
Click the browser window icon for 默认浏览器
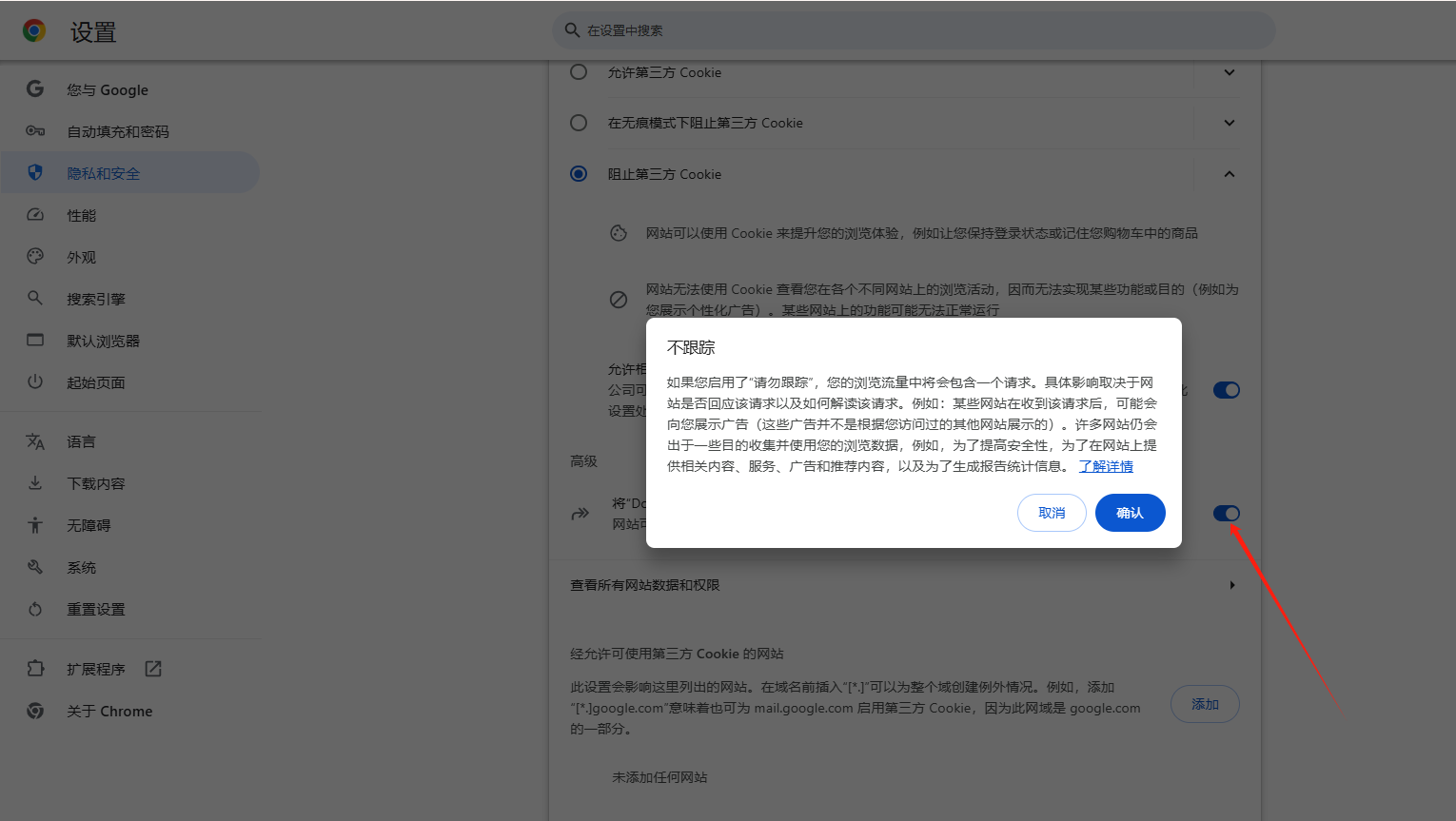(x=35, y=340)
